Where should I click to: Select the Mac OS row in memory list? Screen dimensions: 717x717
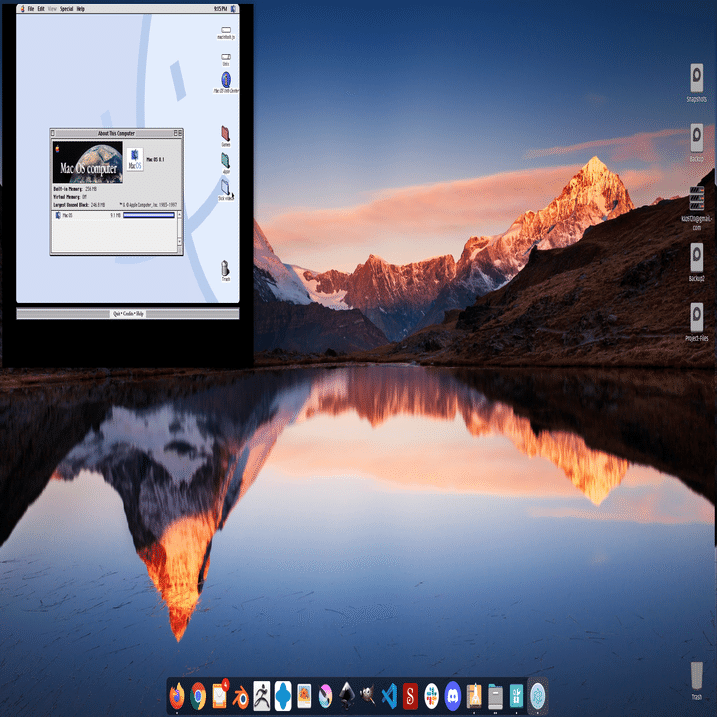tap(114, 215)
